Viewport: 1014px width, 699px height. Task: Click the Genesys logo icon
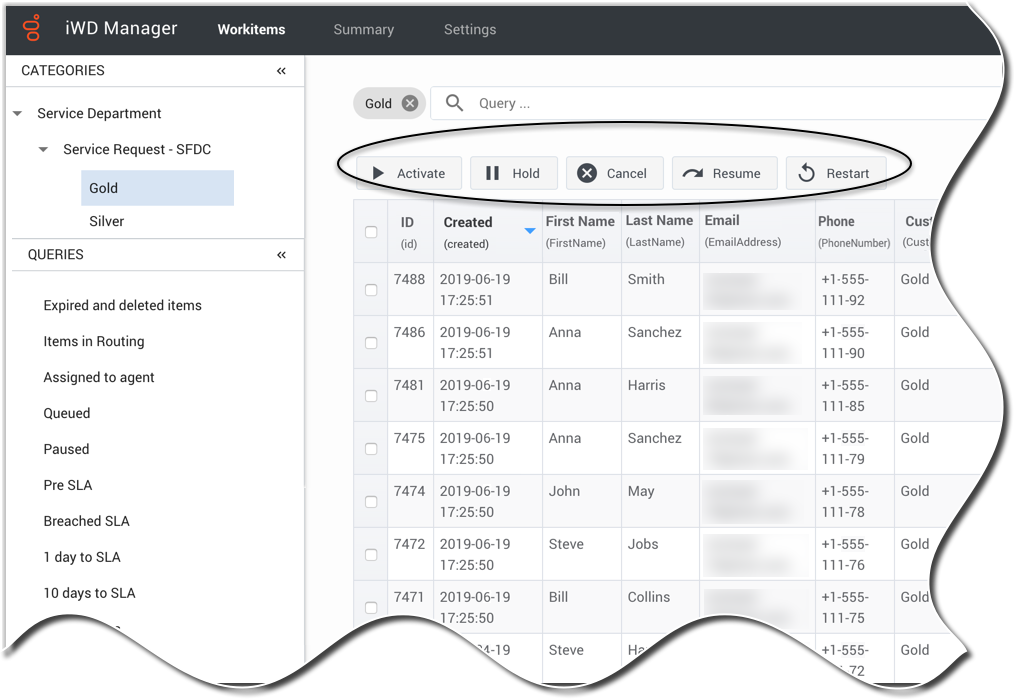(x=33, y=28)
